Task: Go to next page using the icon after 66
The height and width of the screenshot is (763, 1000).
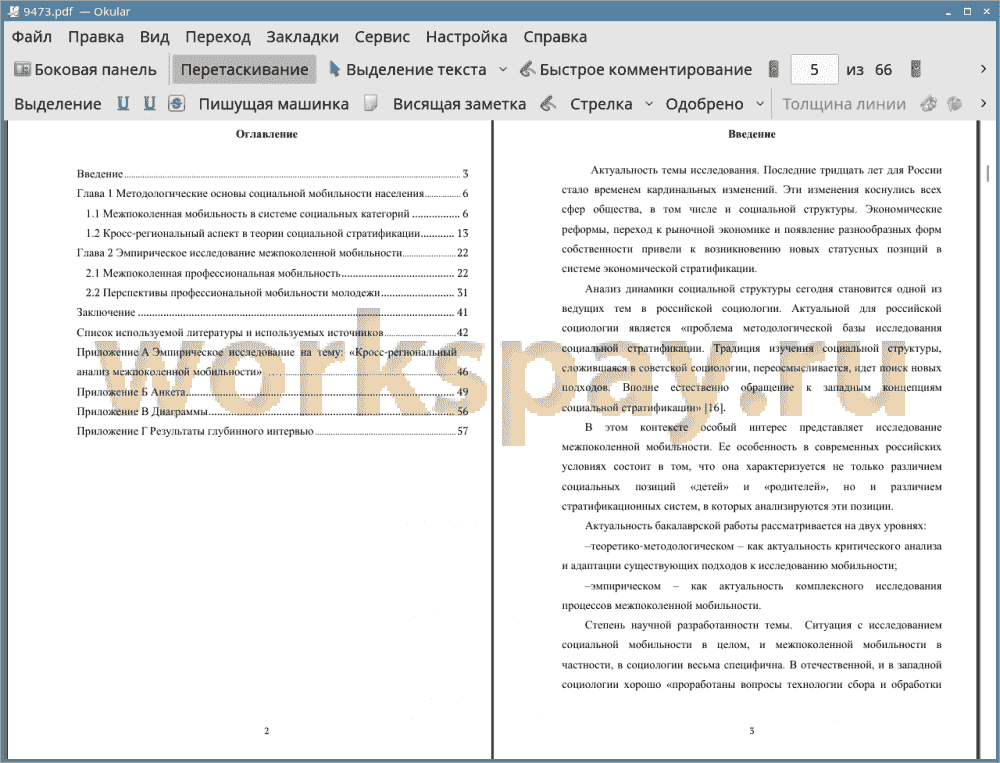Action: pyautogui.click(x=916, y=70)
